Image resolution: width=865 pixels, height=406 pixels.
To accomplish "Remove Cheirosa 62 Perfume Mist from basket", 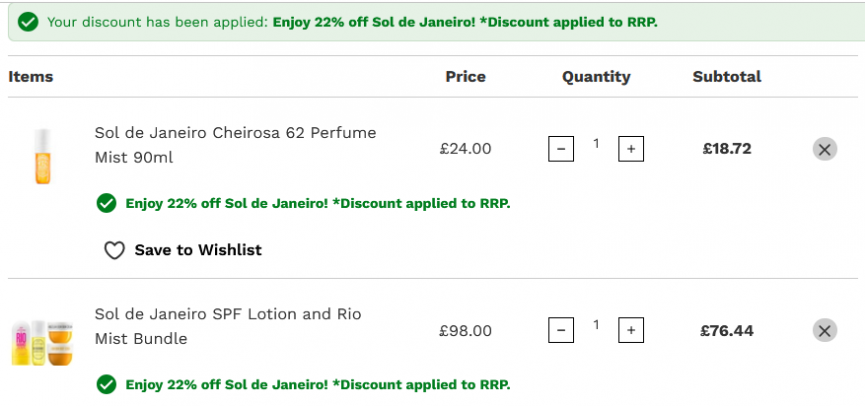I will (x=825, y=149).
